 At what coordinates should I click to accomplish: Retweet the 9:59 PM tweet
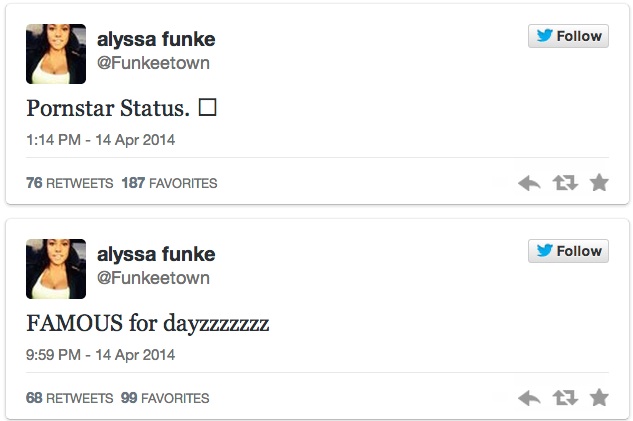coord(565,398)
